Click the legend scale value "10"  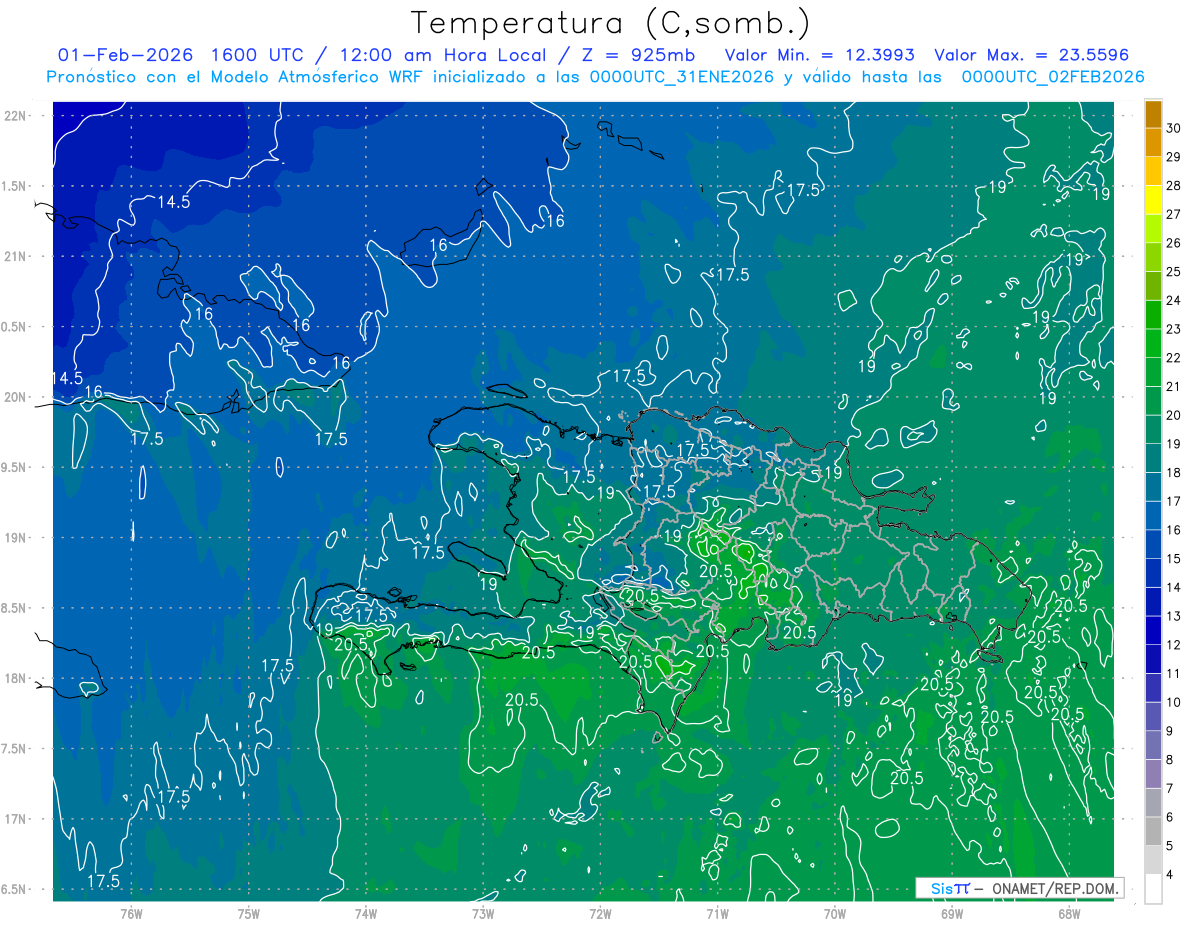pyautogui.click(x=1174, y=702)
